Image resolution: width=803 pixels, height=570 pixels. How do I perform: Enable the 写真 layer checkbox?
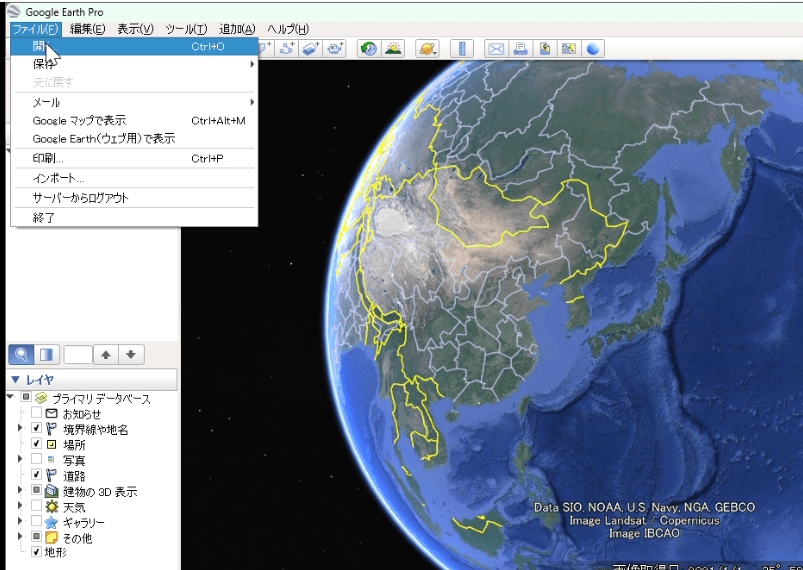(37, 460)
